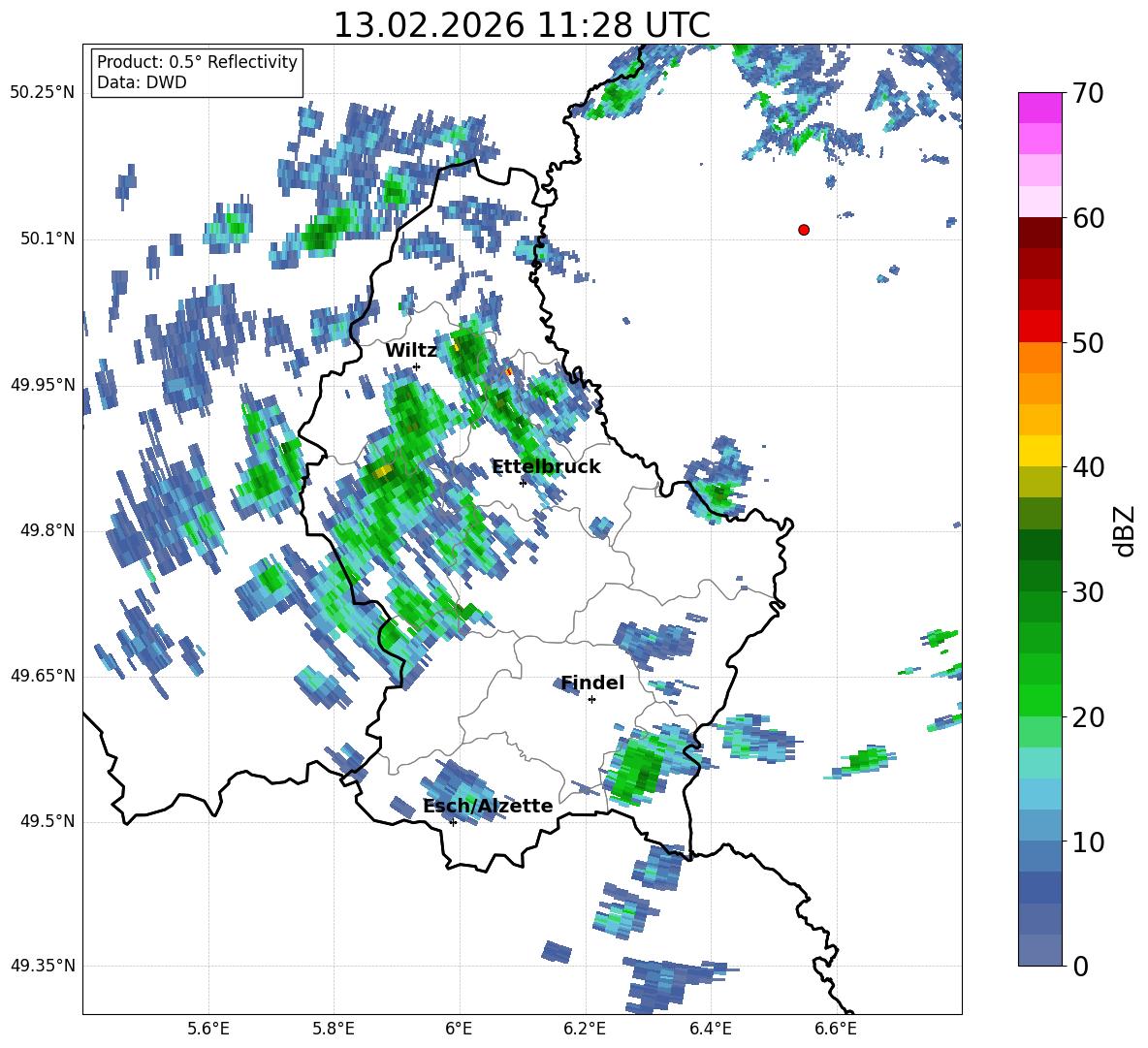Click the Ettelbruck station cross marker
Image resolution: width=1148 pixels, height=1048 pixels.
(523, 483)
